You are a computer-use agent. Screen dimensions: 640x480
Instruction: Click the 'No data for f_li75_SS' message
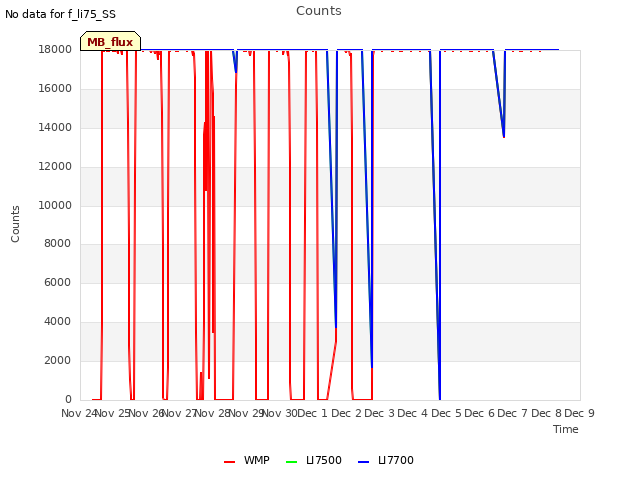tap(60, 14)
